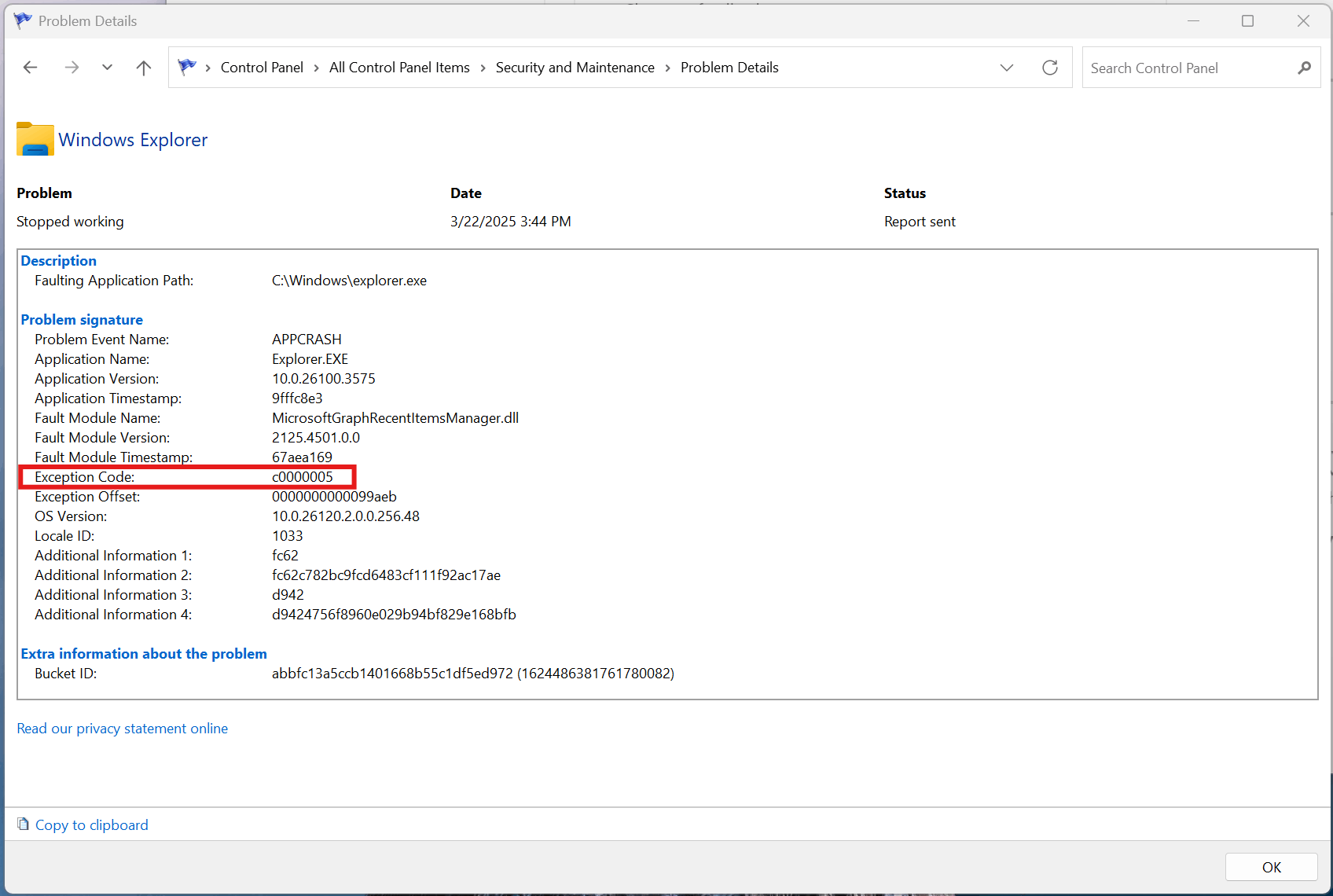
Task: Minimize the Problem Details window
Action: (1193, 21)
